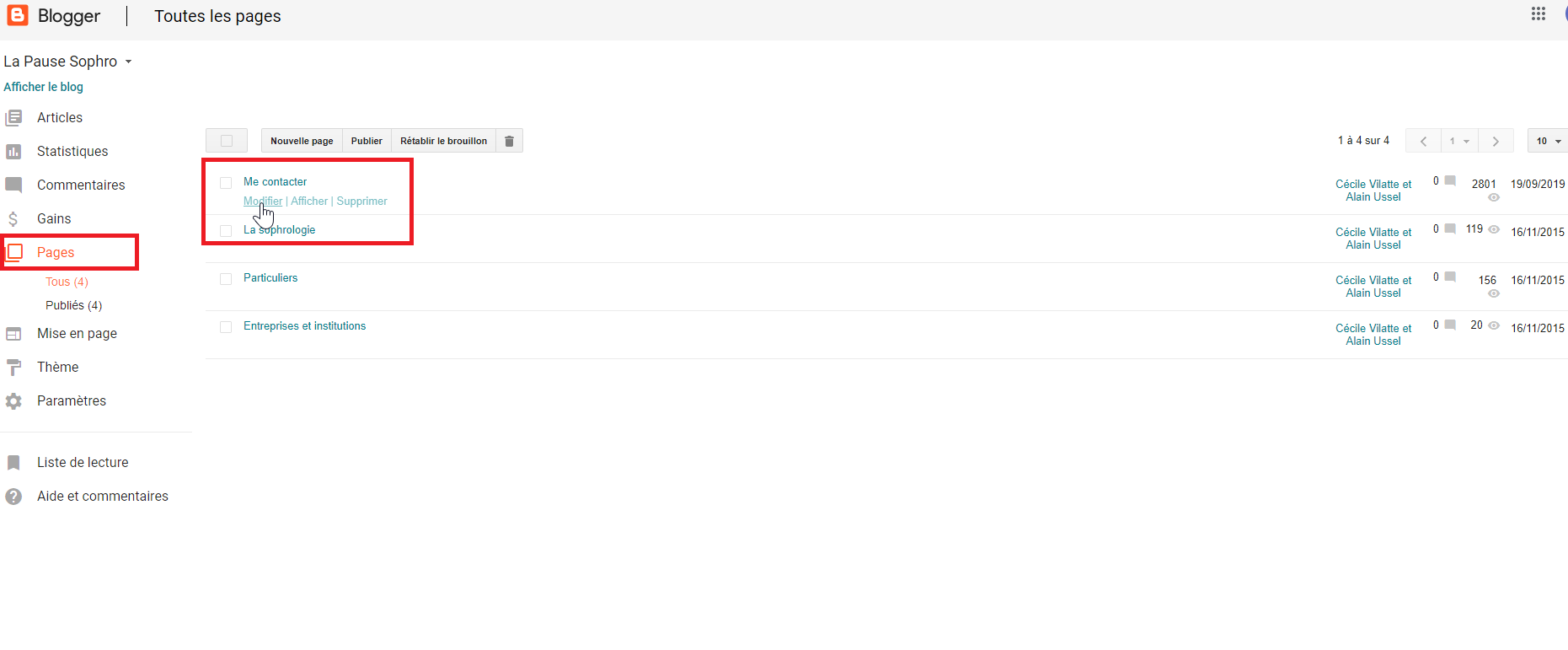Open the page number 1 dropdown
Screen dimensions: 1568x650
(1459, 141)
